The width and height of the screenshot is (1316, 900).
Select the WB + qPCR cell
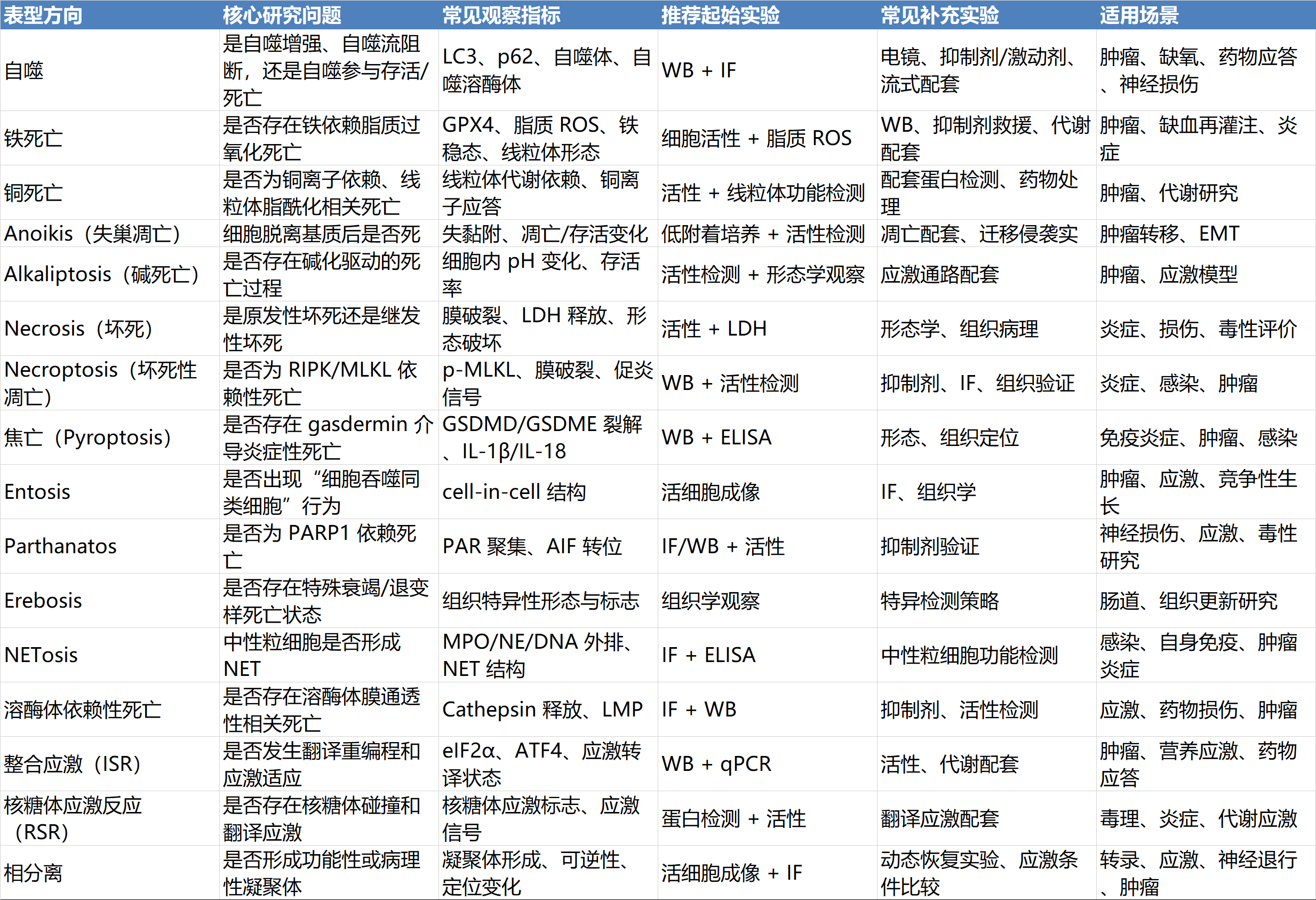coord(716,763)
